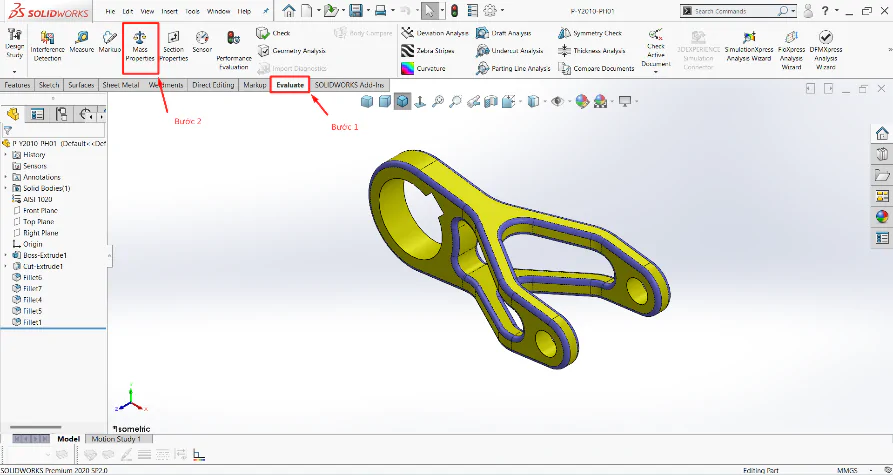Open Appearances tab in right task pane
This screenshot has height=475, width=893.
pyautogui.click(x=882, y=217)
